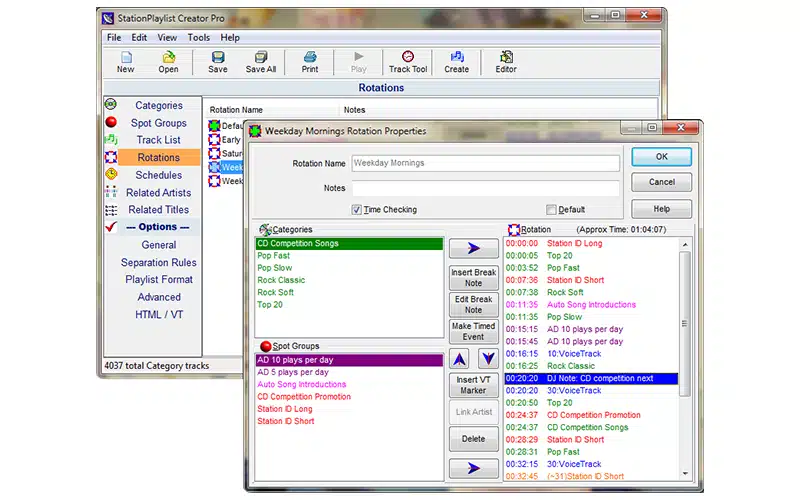This screenshot has width=800, height=500.
Task: Add selected category with top arrow button
Action: (x=473, y=248)
